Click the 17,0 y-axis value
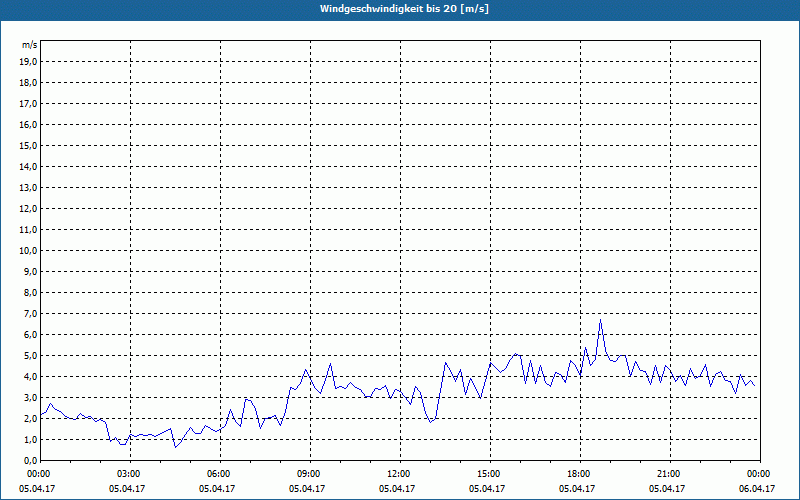The height and width of the screenshot is (500, 800). point(29,104)
